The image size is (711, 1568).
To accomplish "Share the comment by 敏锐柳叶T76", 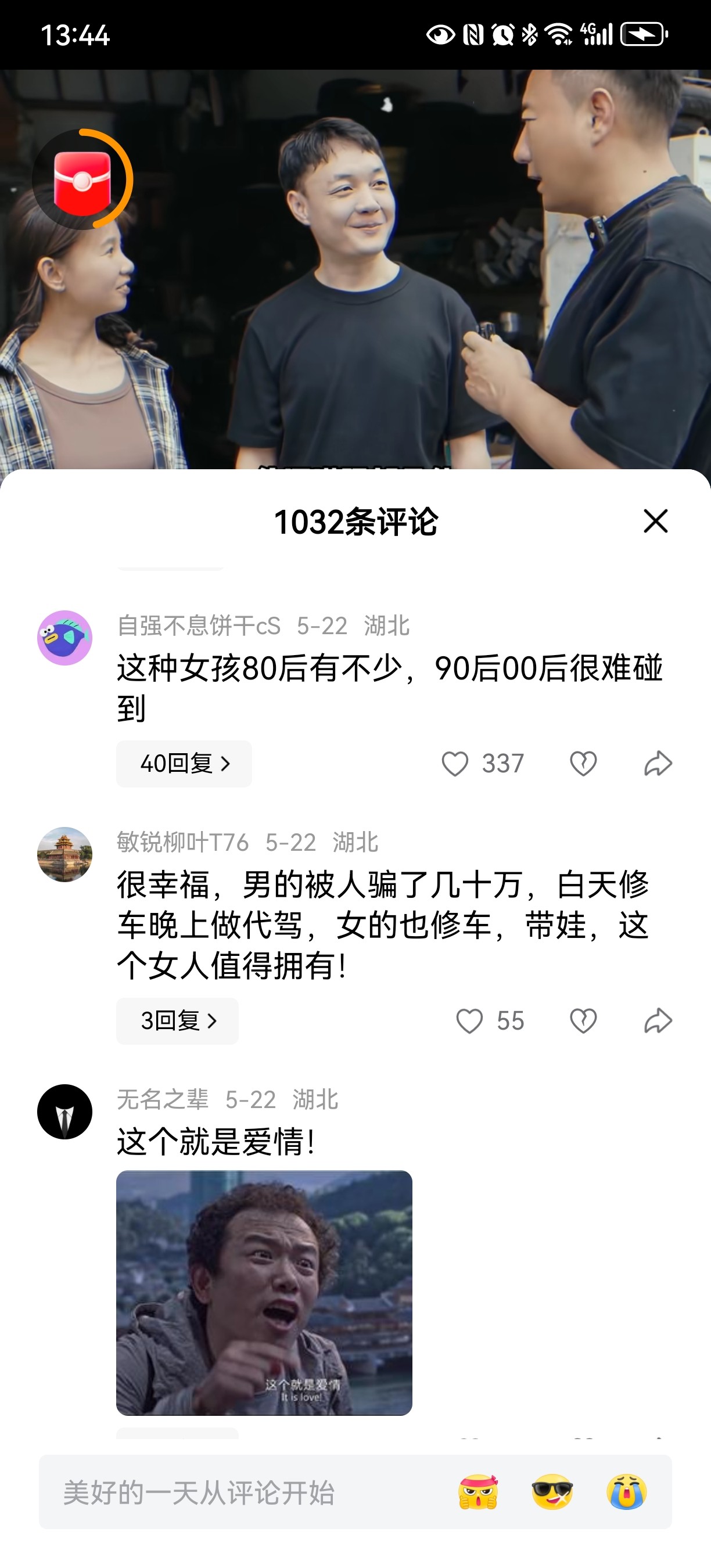I will click(658, 1021).
